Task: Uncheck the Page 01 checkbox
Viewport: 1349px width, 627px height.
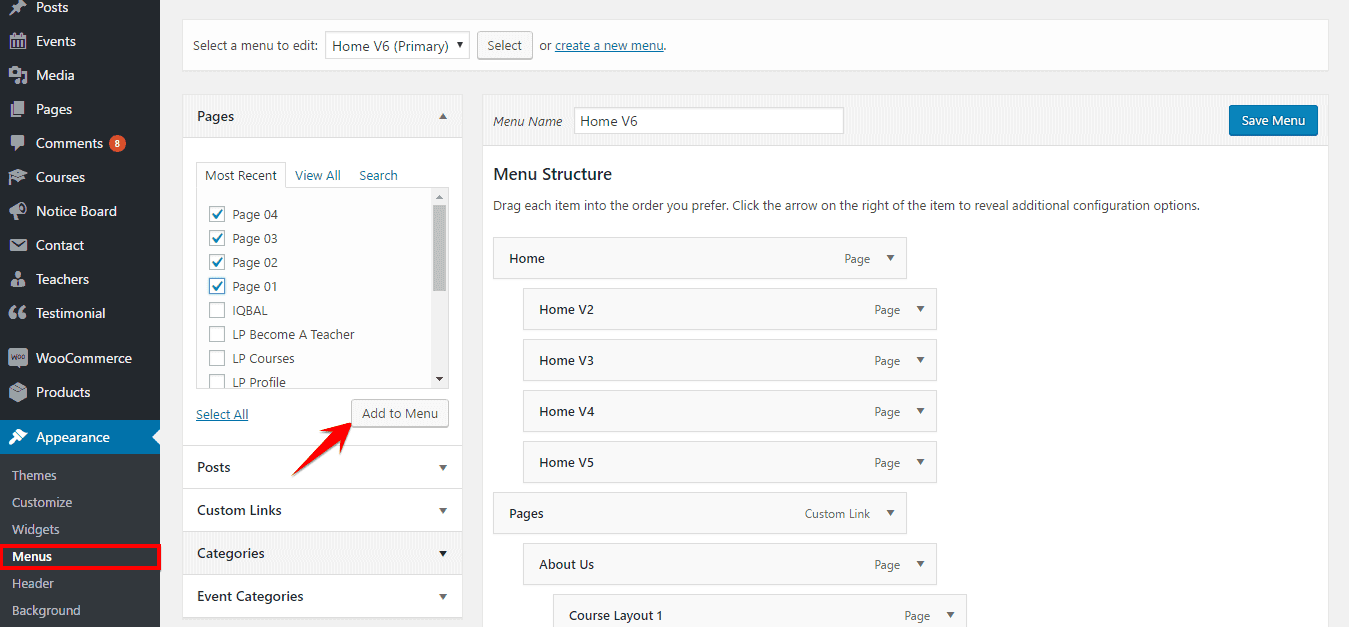Action: 217,286
